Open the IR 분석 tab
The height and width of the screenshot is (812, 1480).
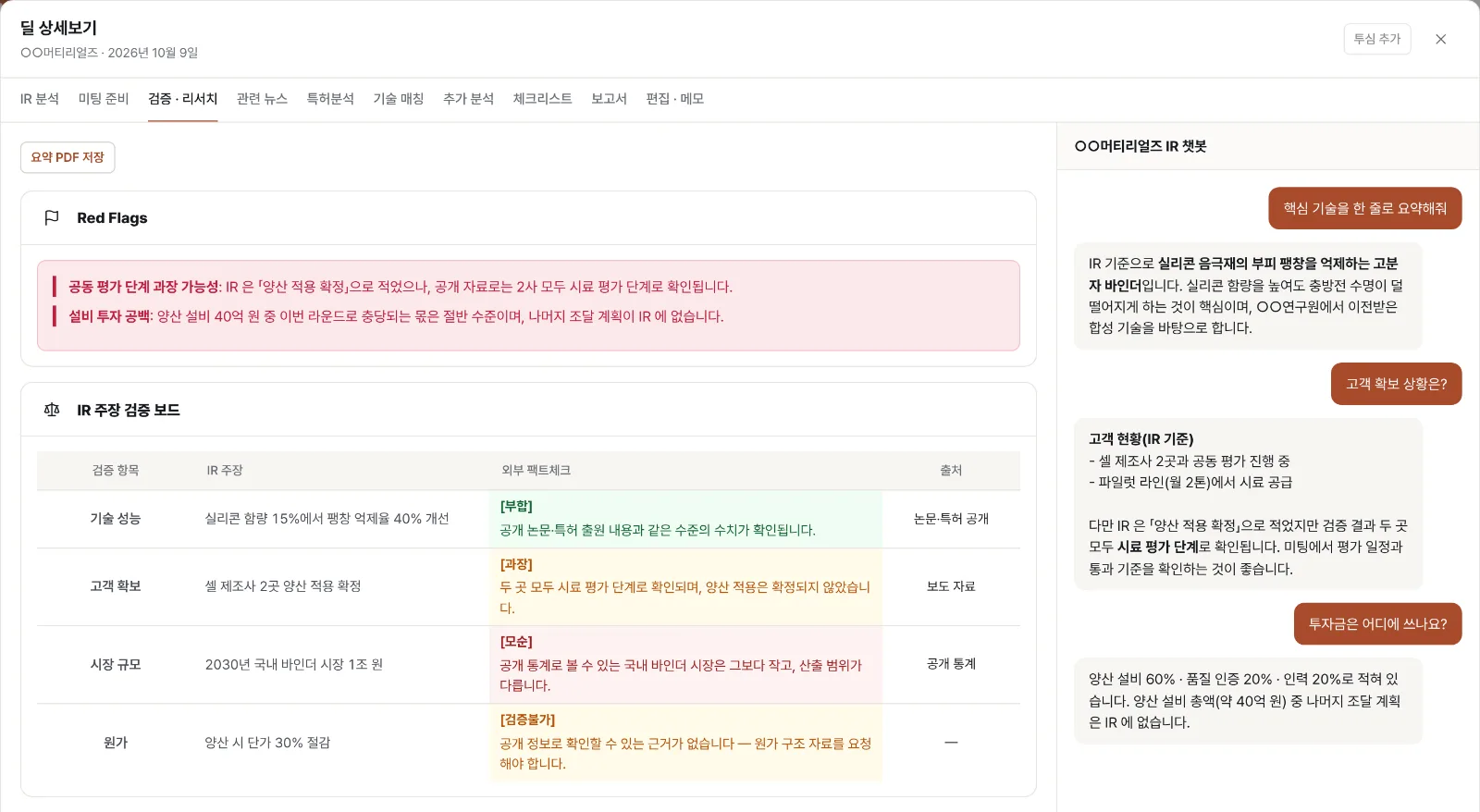pyautogui.click(x=40, y=99)
